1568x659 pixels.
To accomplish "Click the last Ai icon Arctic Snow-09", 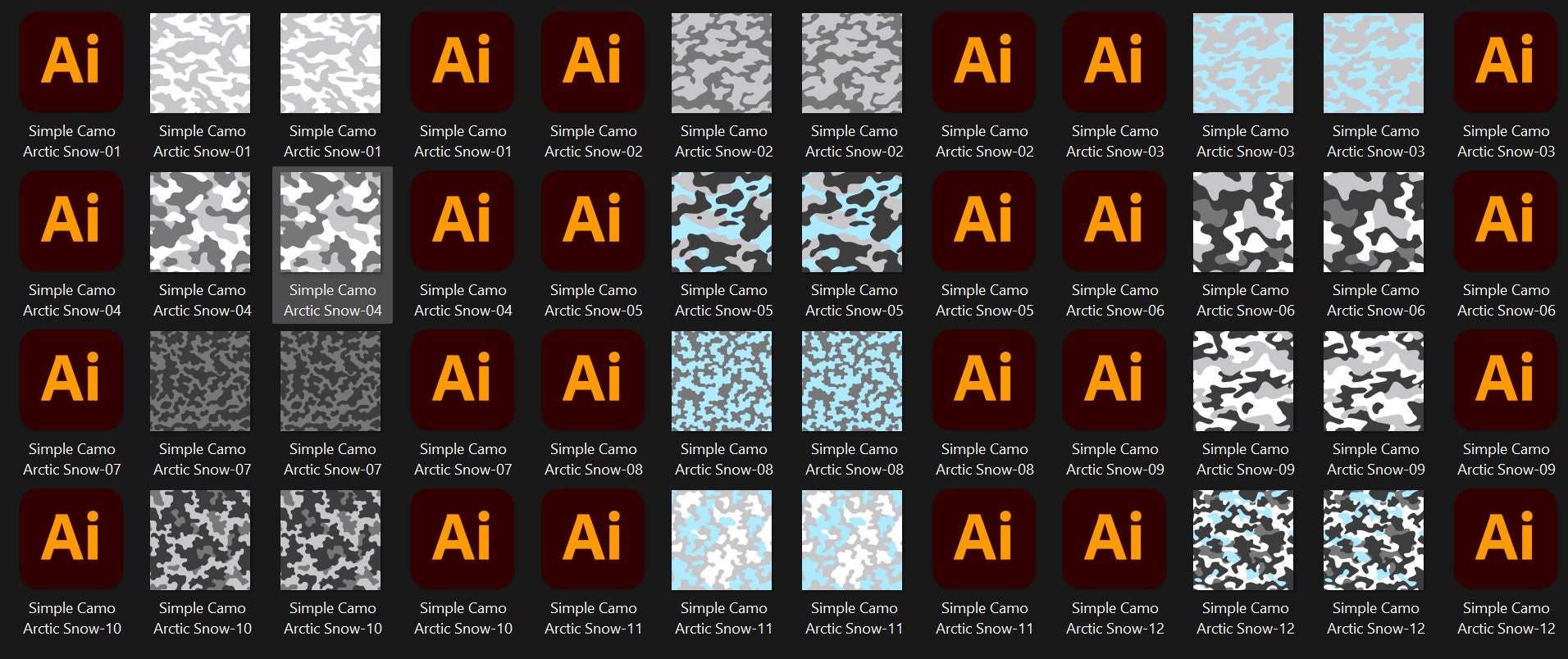I will (1505, 379).
